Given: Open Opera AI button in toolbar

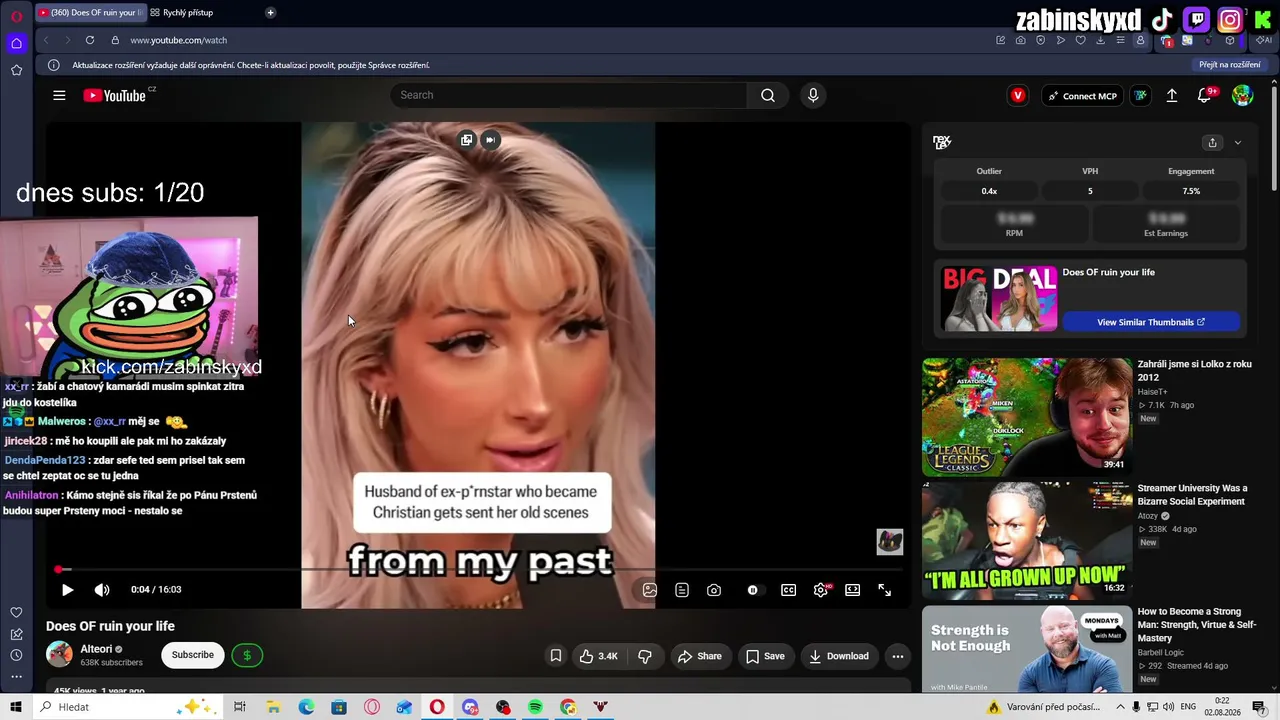Looking at the screenshot, I should pos(1264,40).
